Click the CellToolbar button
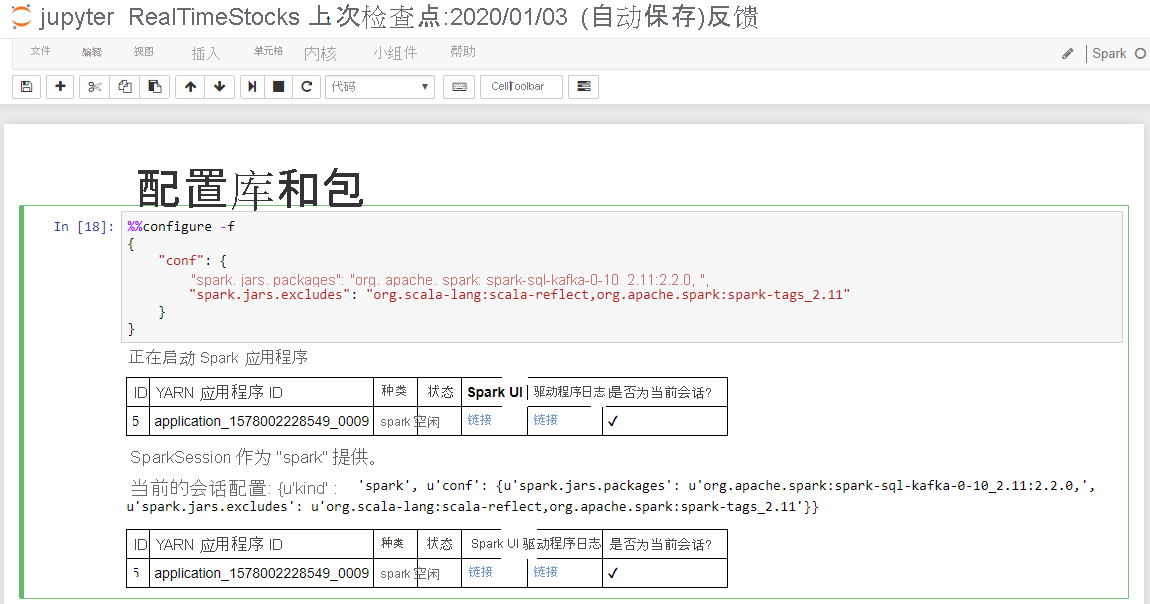This screenshot has width=1150, height=604. pyautogui.click(x=521, y=86)
